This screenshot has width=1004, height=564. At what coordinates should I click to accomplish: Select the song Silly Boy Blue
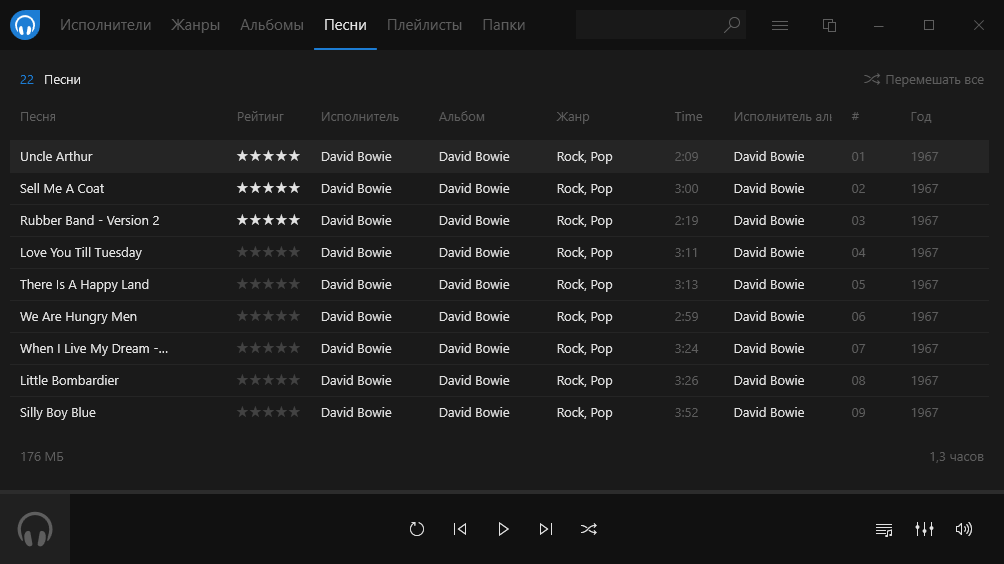pyautogui.click(x=58, y=412)
